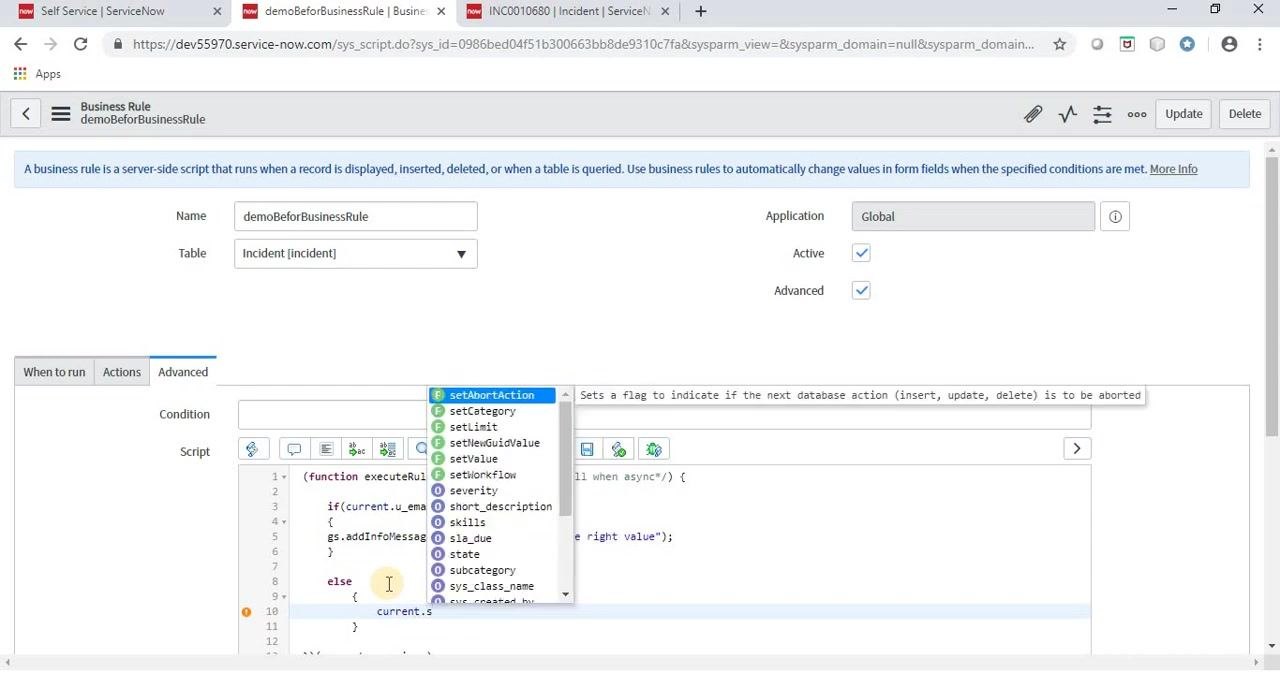Pick sla_due from autocomplete suggestions
Viewport: 1280px width, 674px height.
click(492, 539)
